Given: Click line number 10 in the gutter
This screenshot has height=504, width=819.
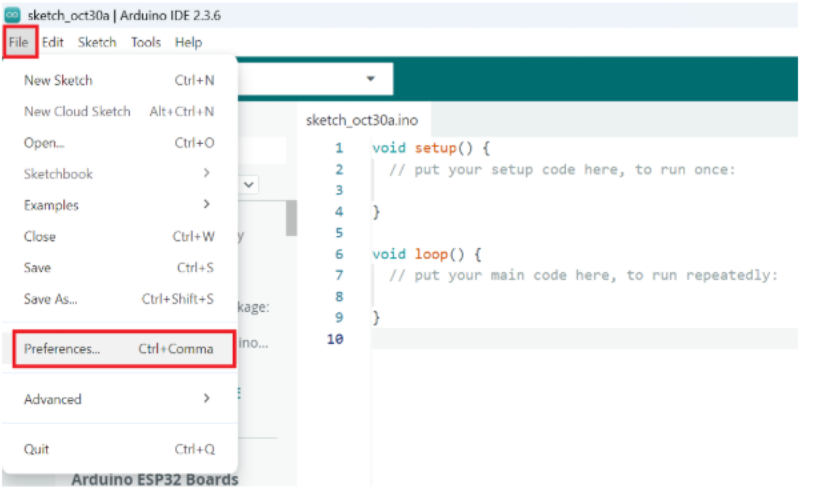Looking at the screenshot, I should pos(335,339).
